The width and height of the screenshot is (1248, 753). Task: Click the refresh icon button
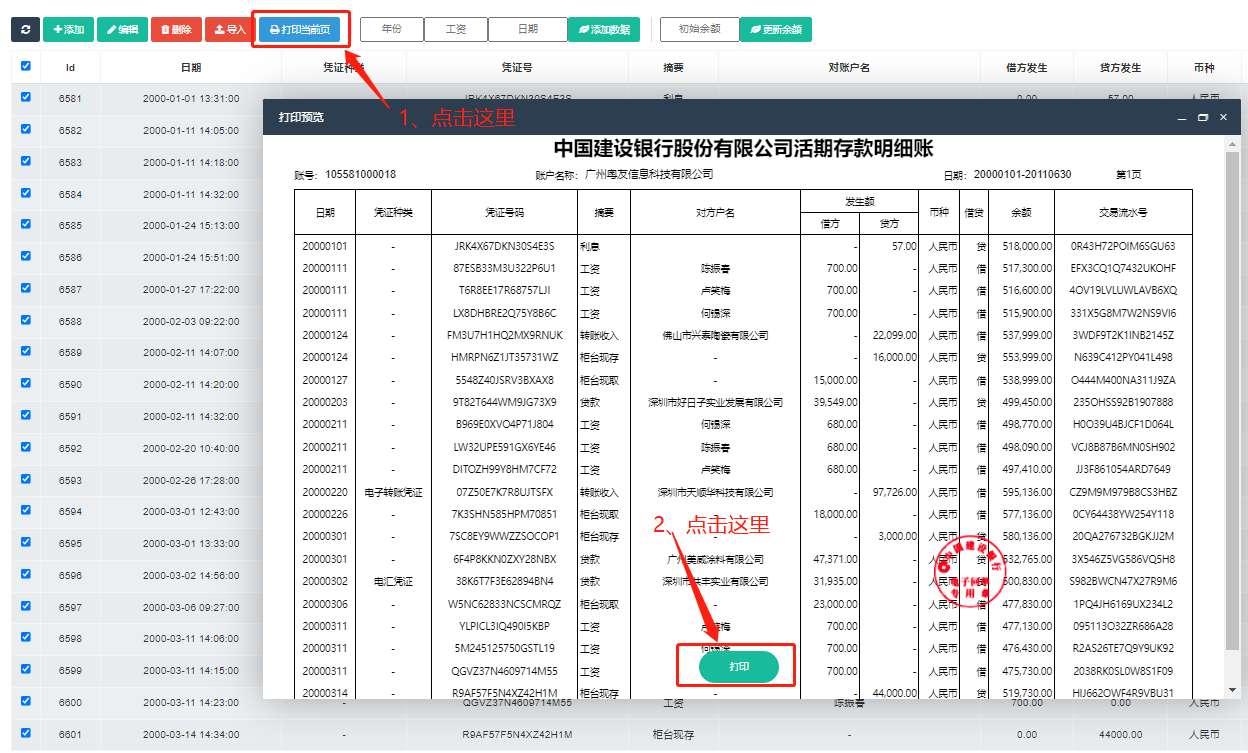(x=25, y=30)
